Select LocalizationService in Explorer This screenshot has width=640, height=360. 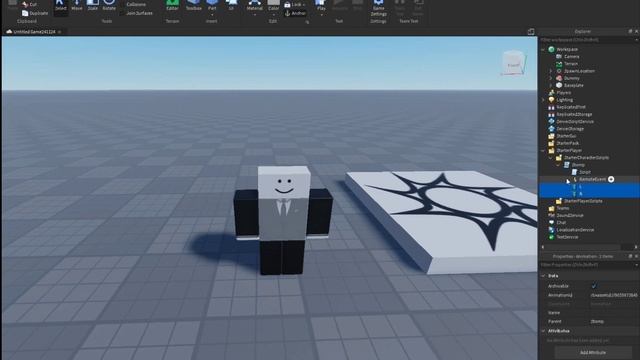pos(575,230)
